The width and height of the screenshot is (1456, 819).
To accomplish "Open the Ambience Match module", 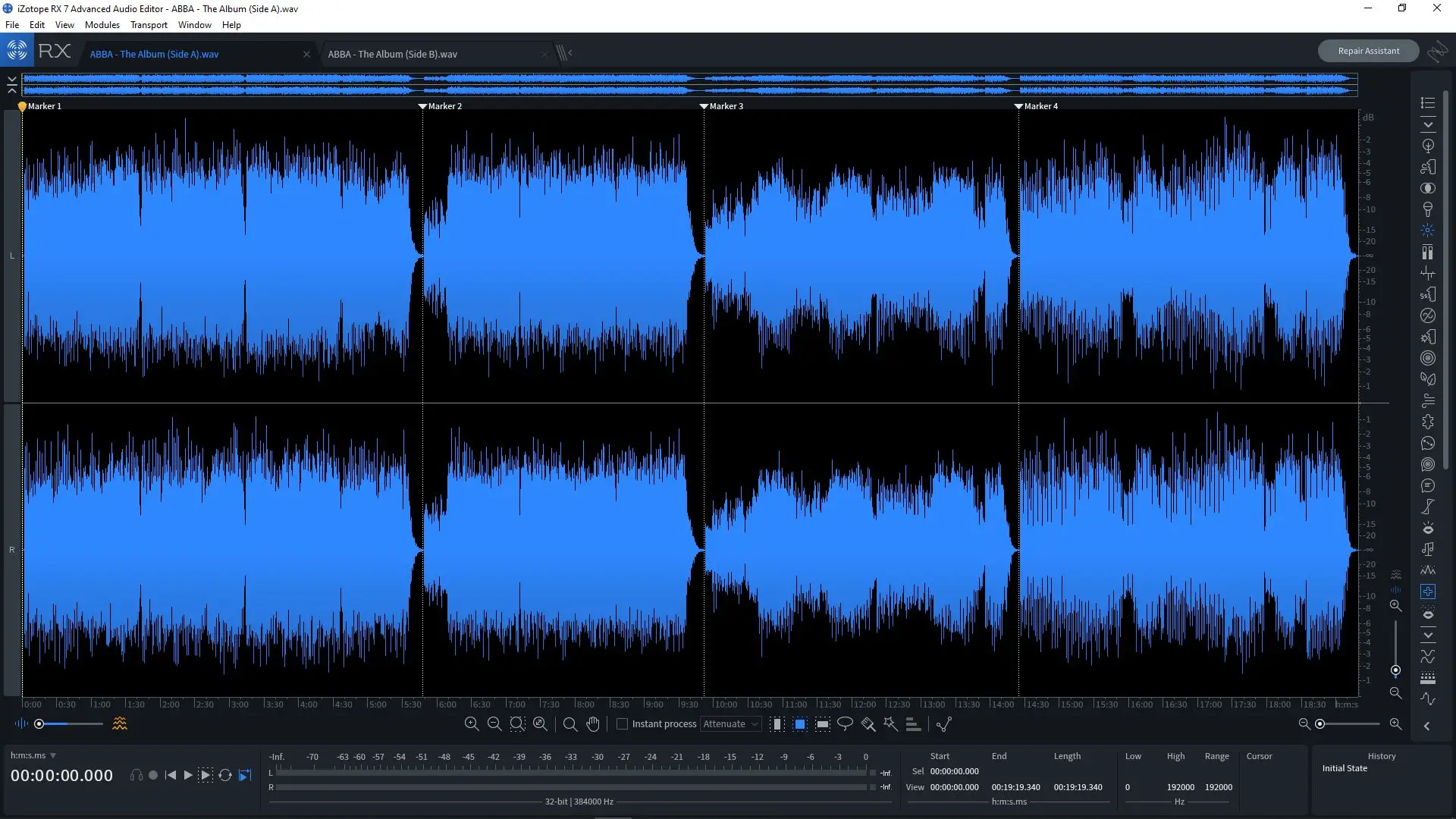I will pos(1428,146).
